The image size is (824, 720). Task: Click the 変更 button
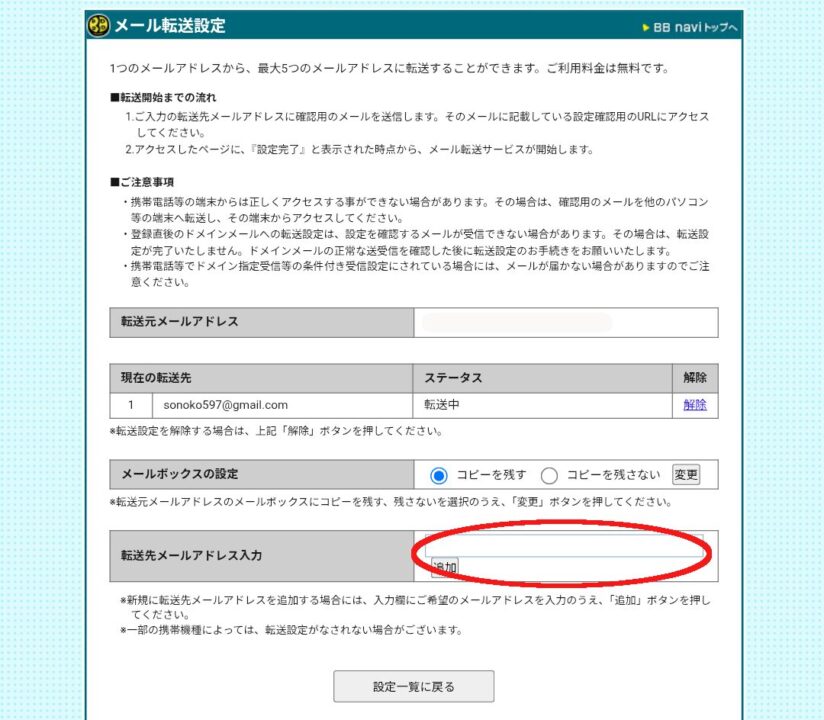coord(686,475)
